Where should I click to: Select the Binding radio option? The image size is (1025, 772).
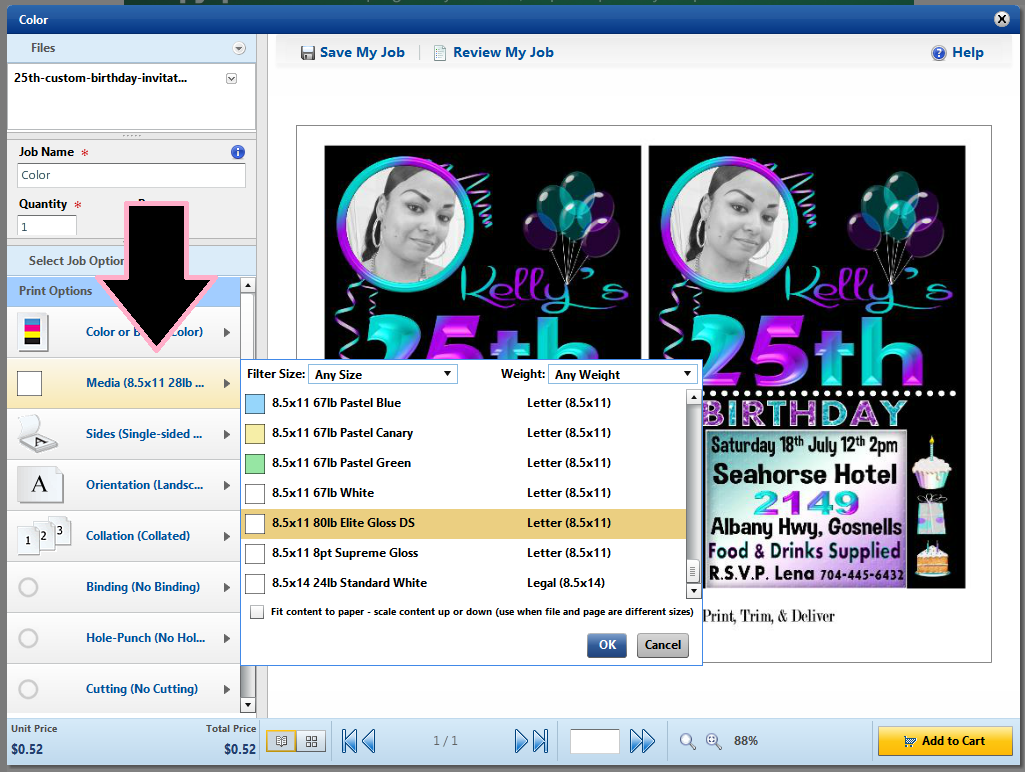click(29, 587)
